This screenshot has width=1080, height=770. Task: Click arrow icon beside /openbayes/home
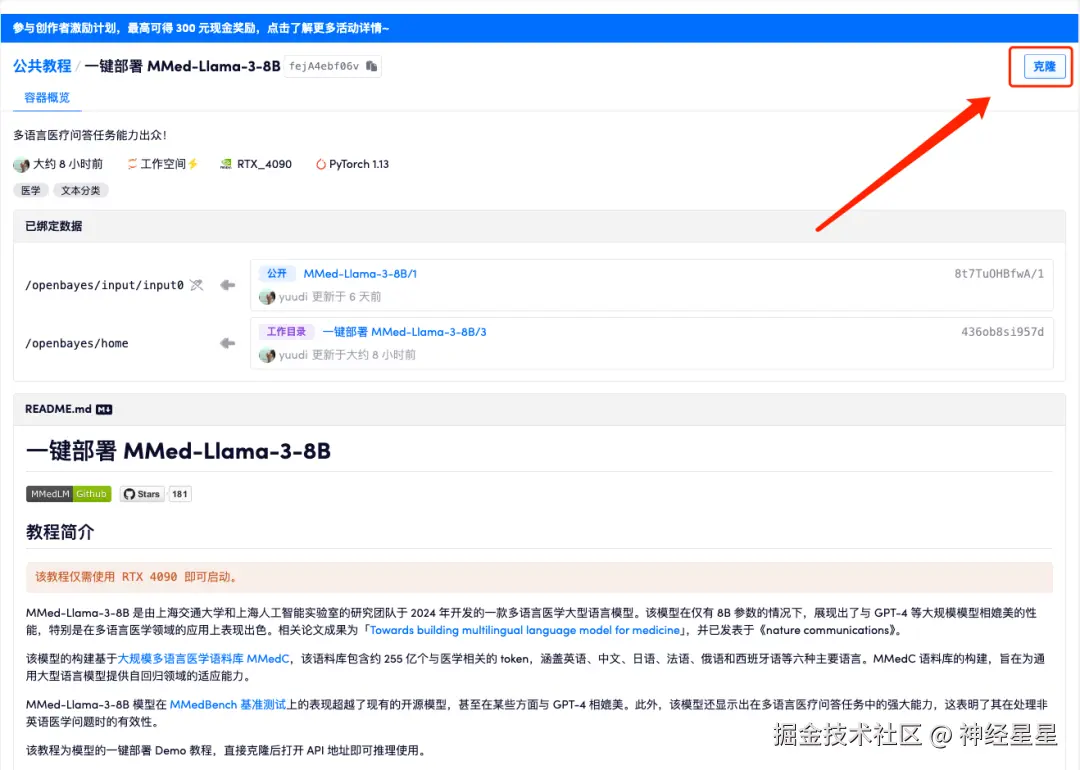point(227,343)
